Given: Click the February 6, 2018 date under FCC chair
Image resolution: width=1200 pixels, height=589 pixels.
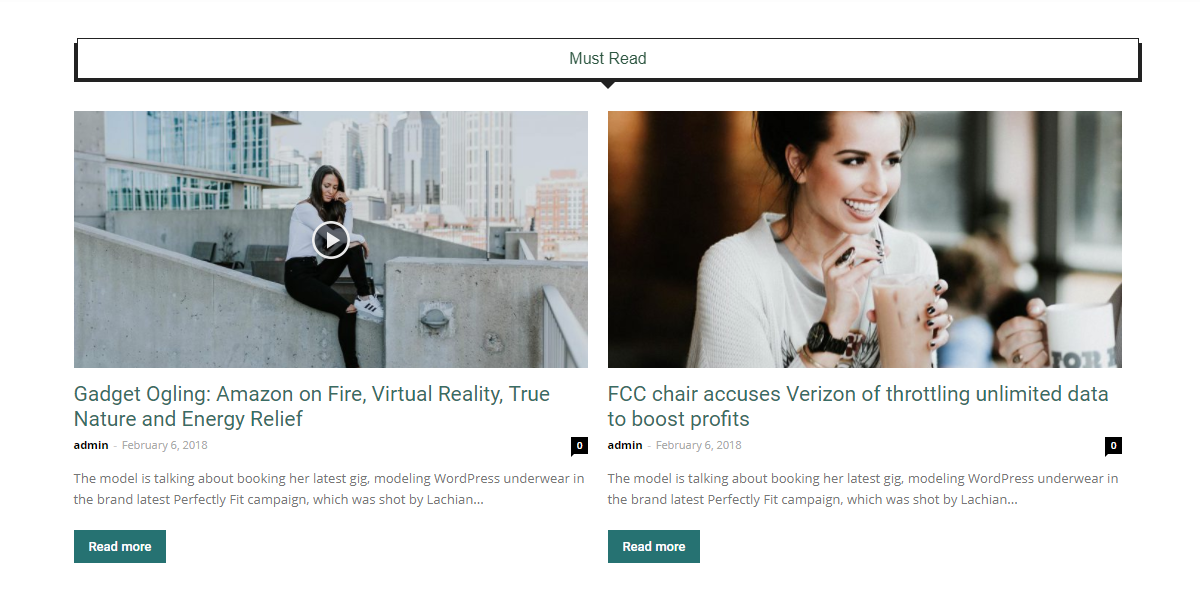Looking at the screenshot, I should point(699,445).
